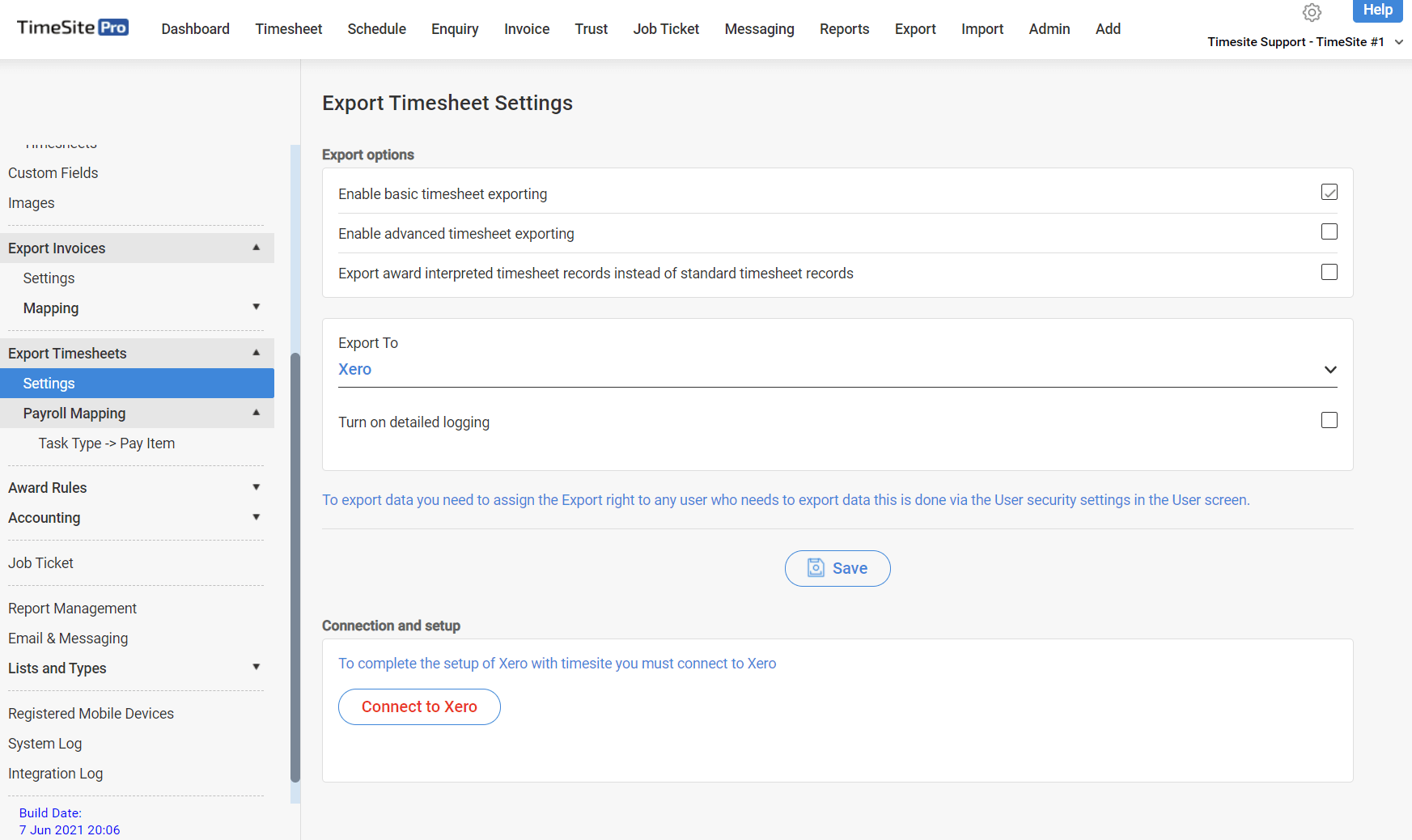This screenshot has height=840, width=1412.
Task: Open the Invoice menu
Action: [x=527, y=29]
